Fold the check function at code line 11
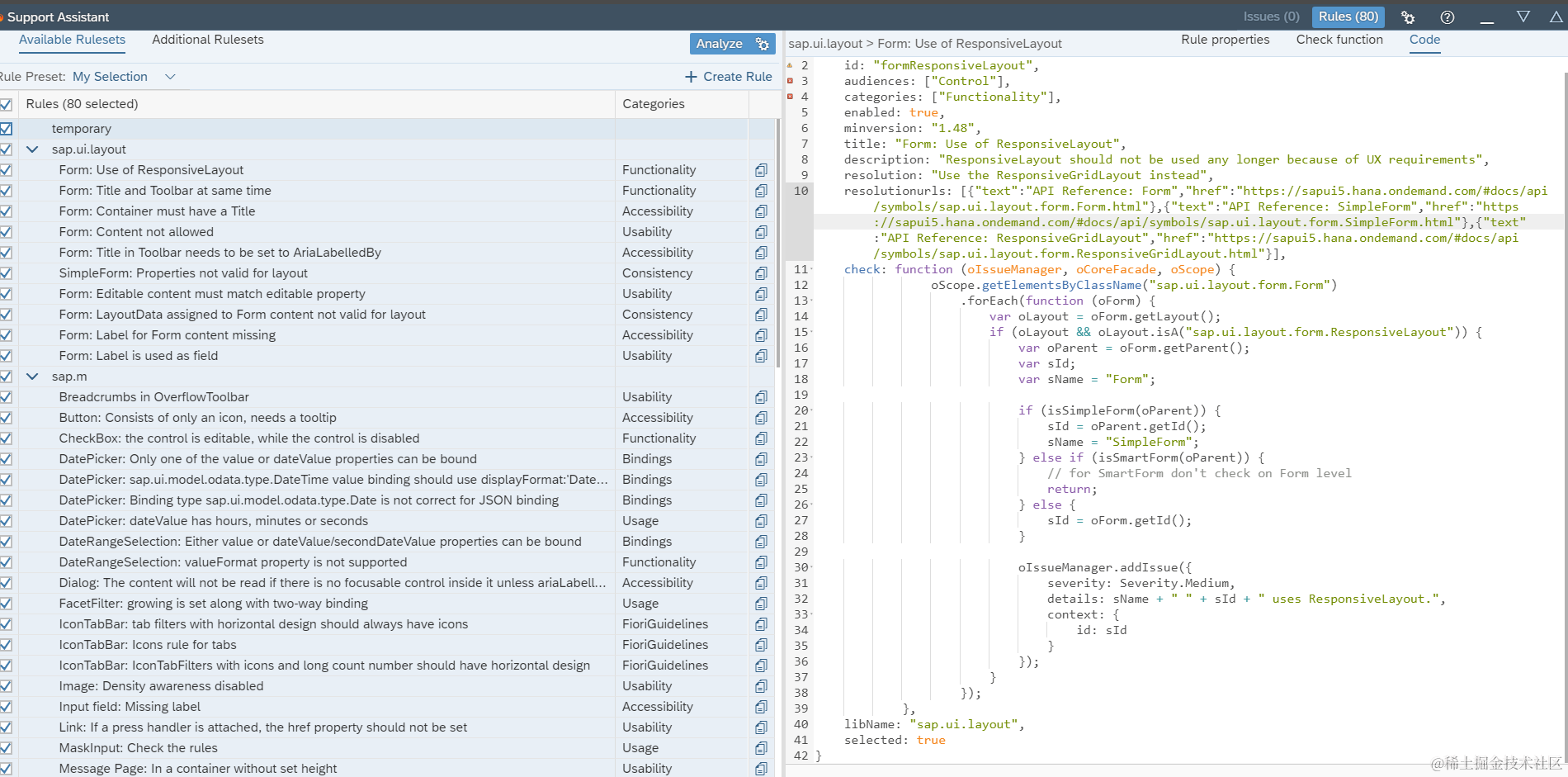 pos(813,270)
